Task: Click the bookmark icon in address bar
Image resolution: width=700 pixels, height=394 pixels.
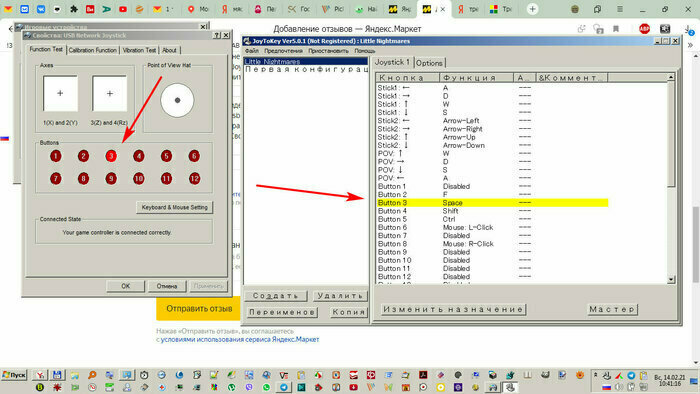Action: coord(616,29)
